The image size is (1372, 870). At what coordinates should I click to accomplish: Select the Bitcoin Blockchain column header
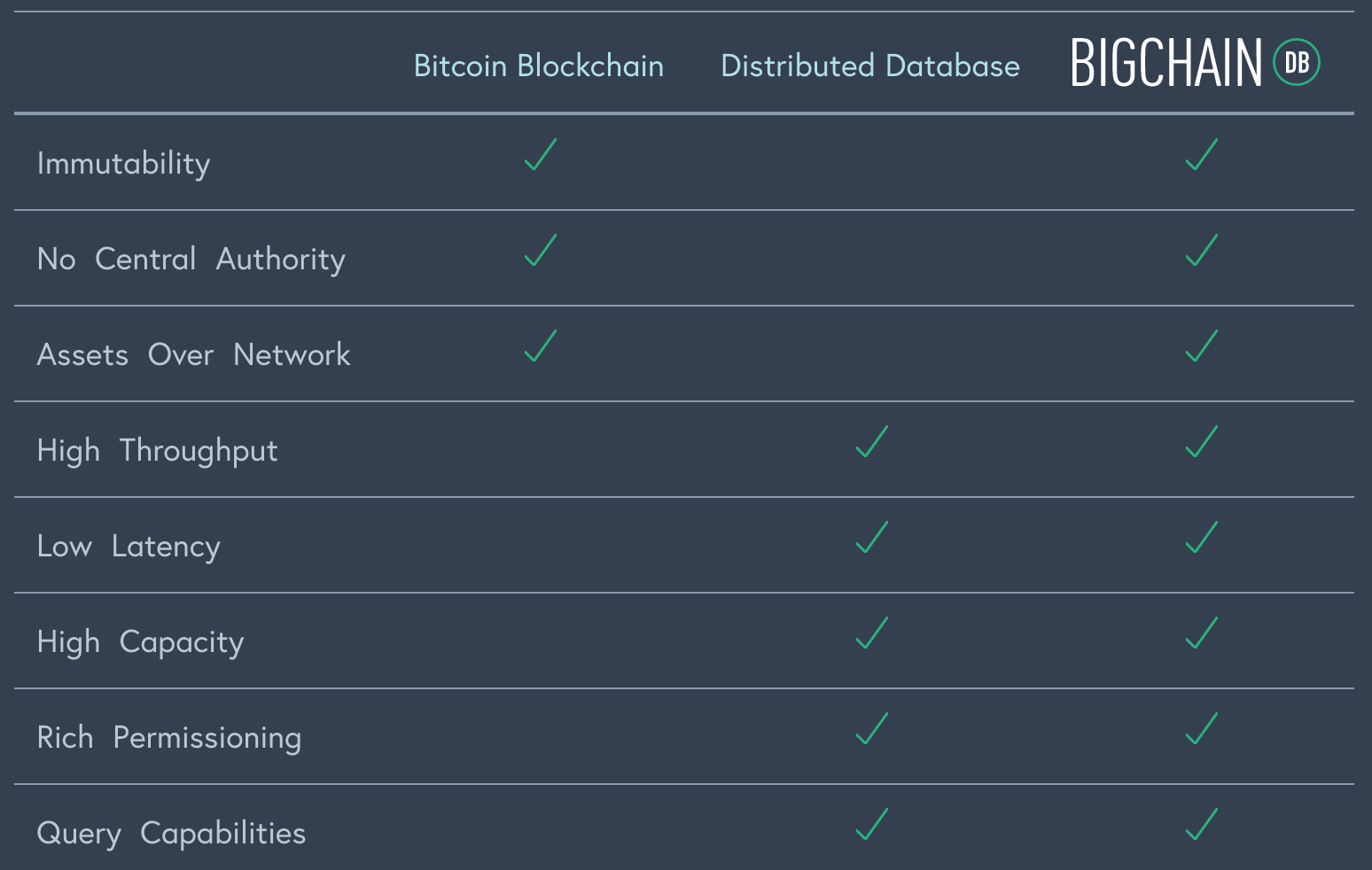coord(539,66)
